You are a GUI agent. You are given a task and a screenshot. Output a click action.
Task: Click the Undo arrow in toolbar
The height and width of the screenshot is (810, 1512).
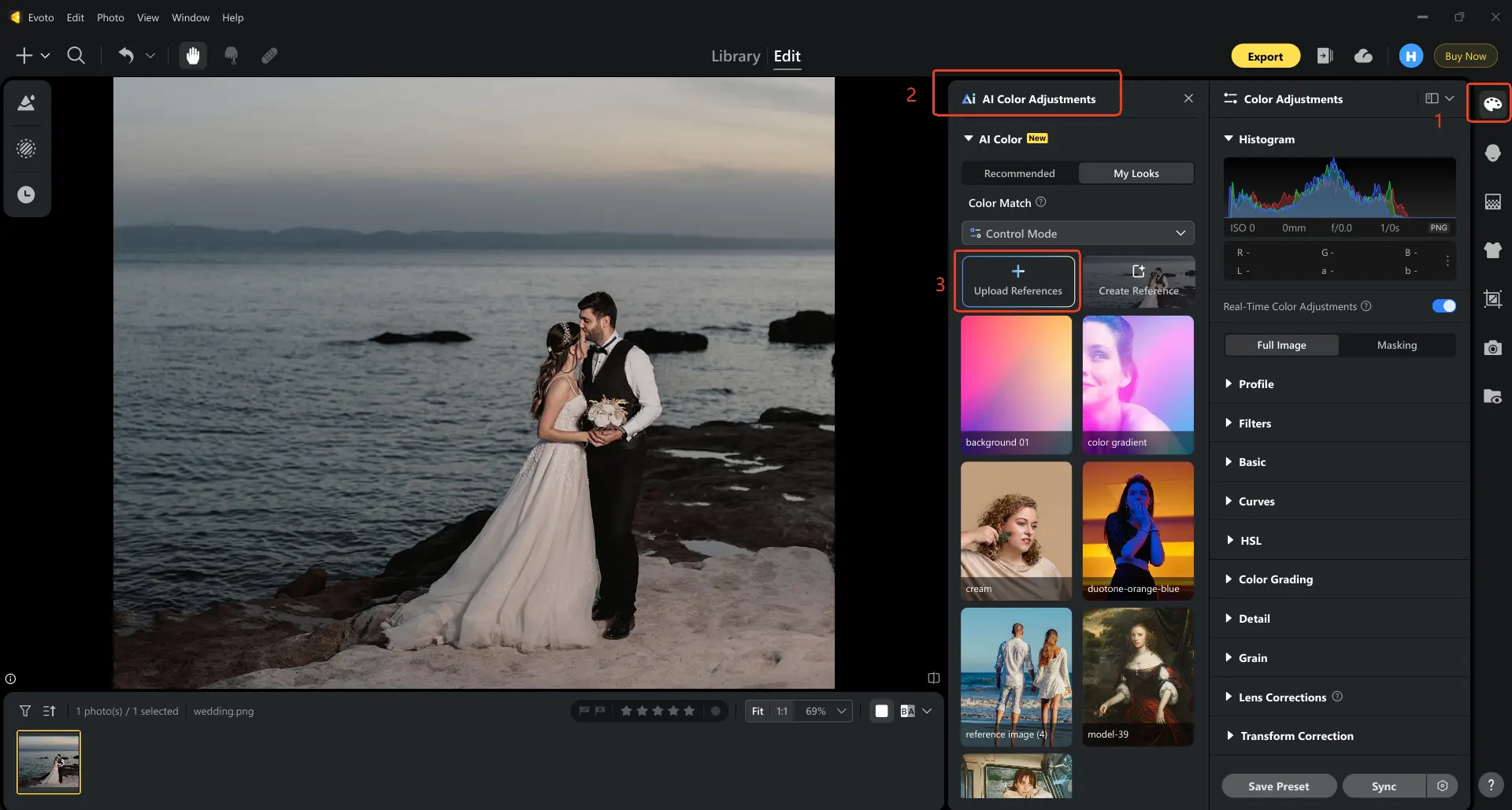tap(126, 55)
